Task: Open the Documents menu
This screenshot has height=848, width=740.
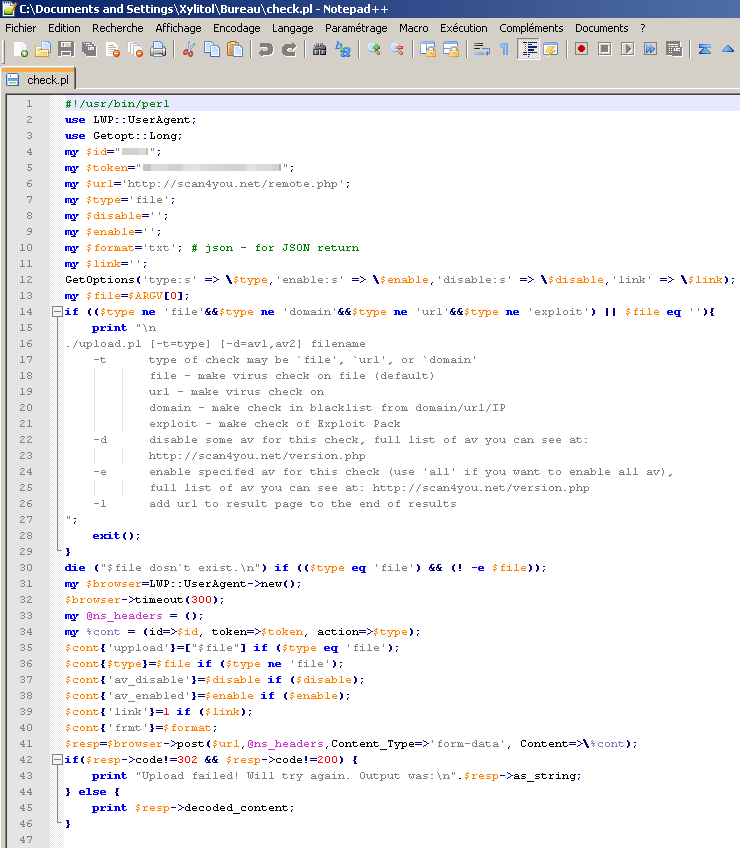Action: point(602,28)
